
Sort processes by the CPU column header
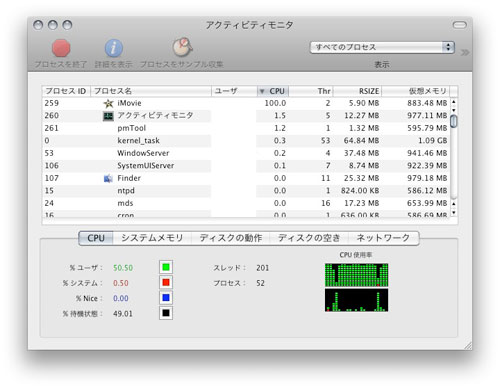click(273, 91)
